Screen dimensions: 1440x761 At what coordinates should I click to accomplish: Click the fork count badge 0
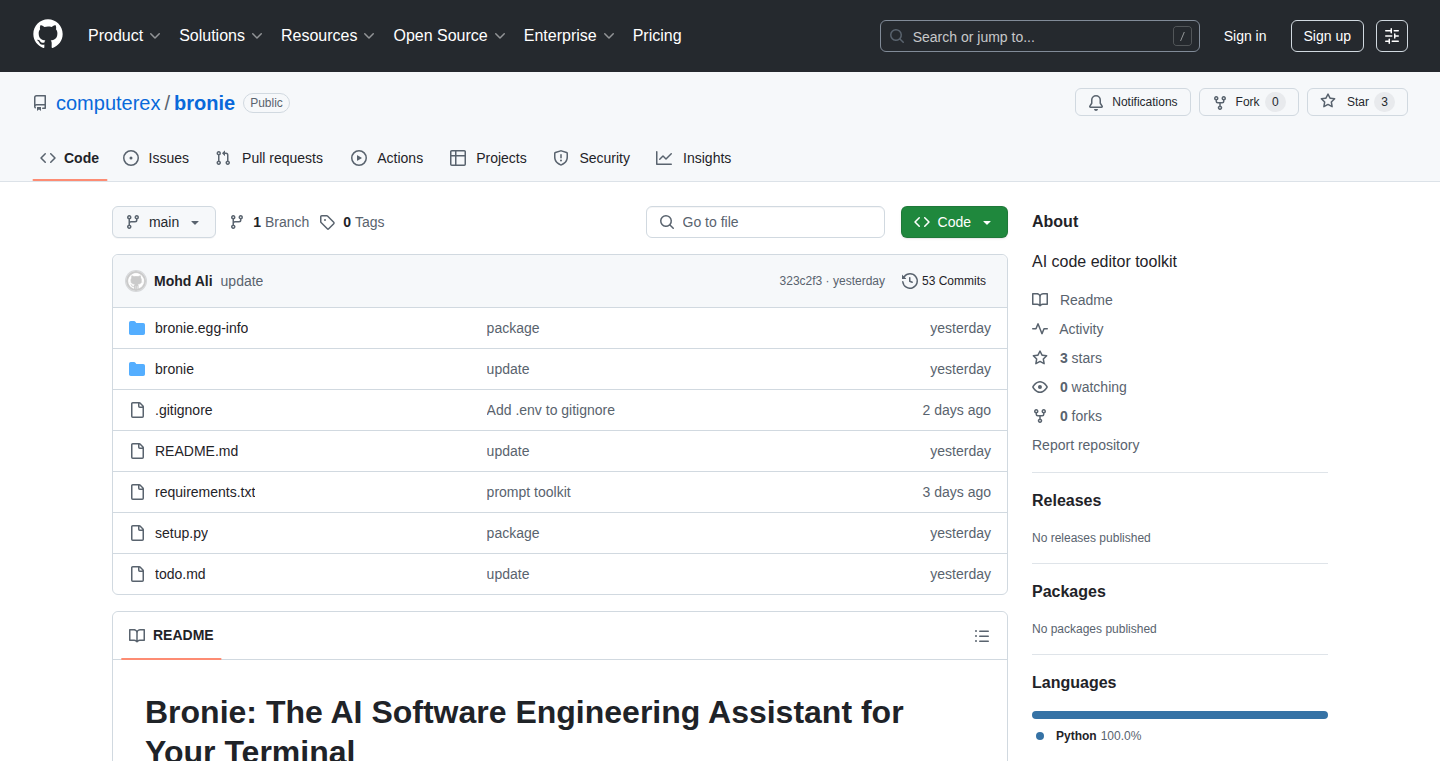pyautogui.click(x=1275, y=102)
